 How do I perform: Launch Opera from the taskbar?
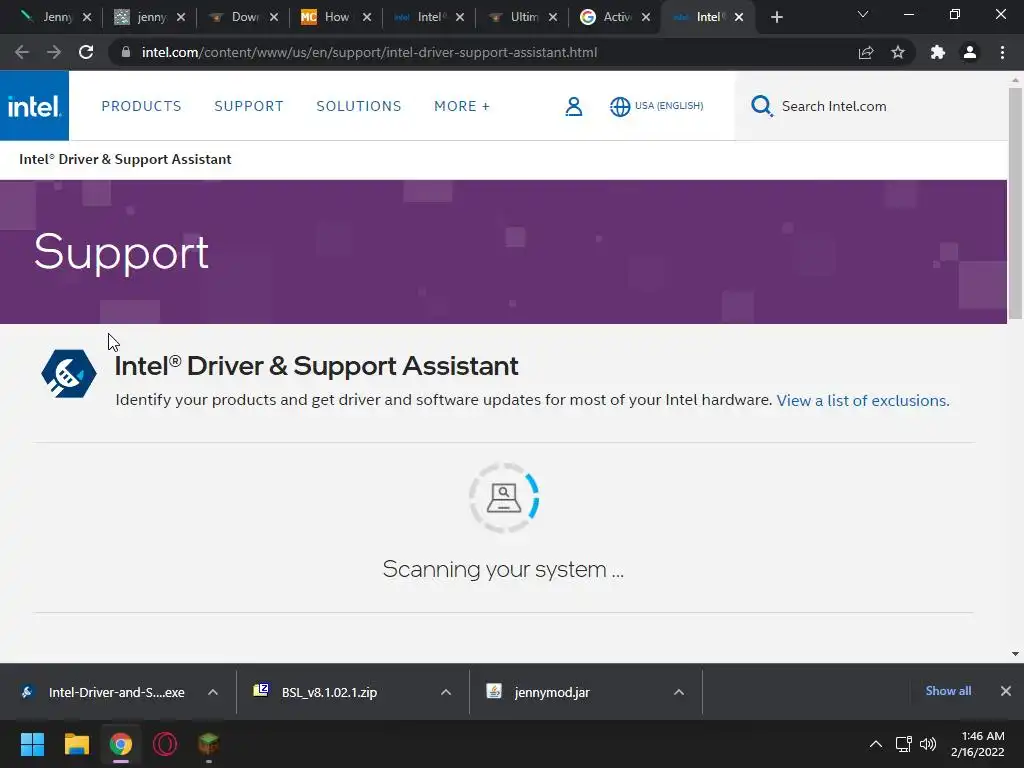[x=165, y=744]
